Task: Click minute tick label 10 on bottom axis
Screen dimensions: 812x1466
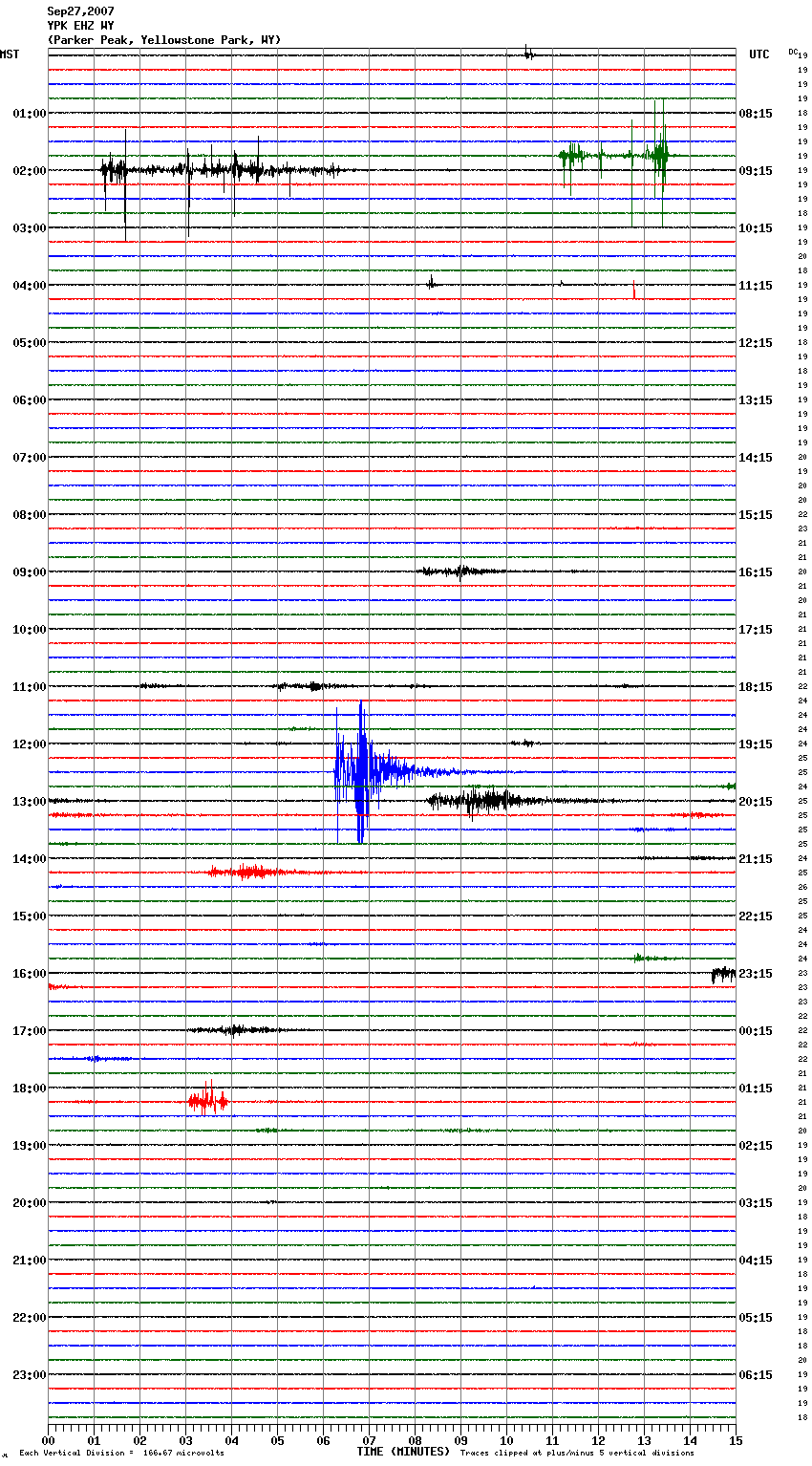Action: click(x=506, y=1440)
